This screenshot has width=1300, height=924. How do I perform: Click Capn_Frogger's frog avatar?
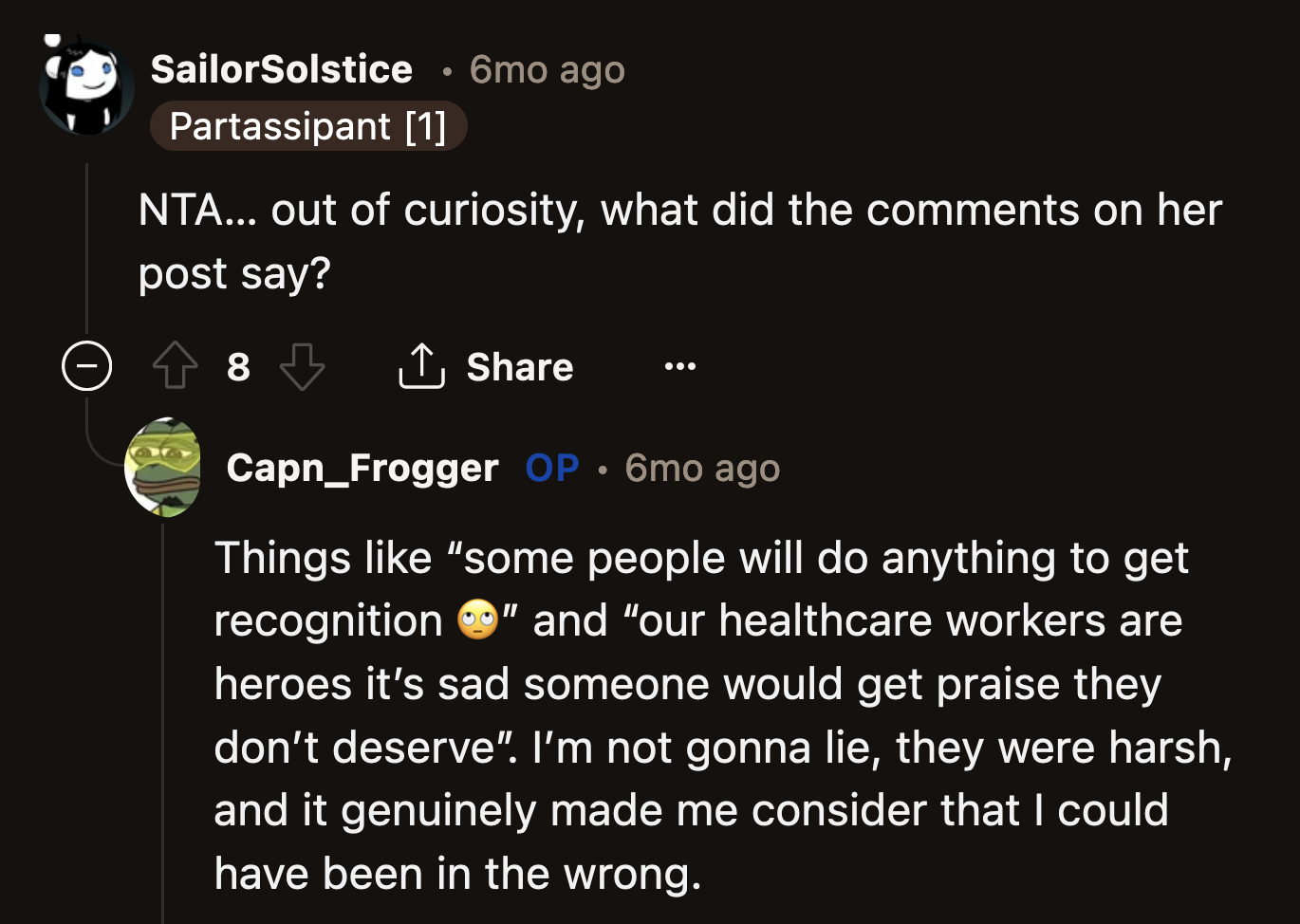(163, 468)
